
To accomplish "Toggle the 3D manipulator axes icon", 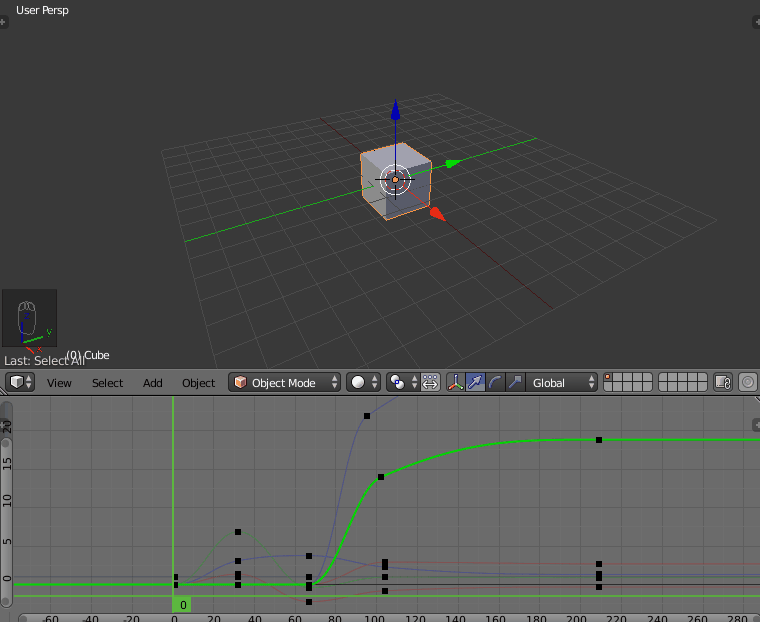I will (456, 383).
